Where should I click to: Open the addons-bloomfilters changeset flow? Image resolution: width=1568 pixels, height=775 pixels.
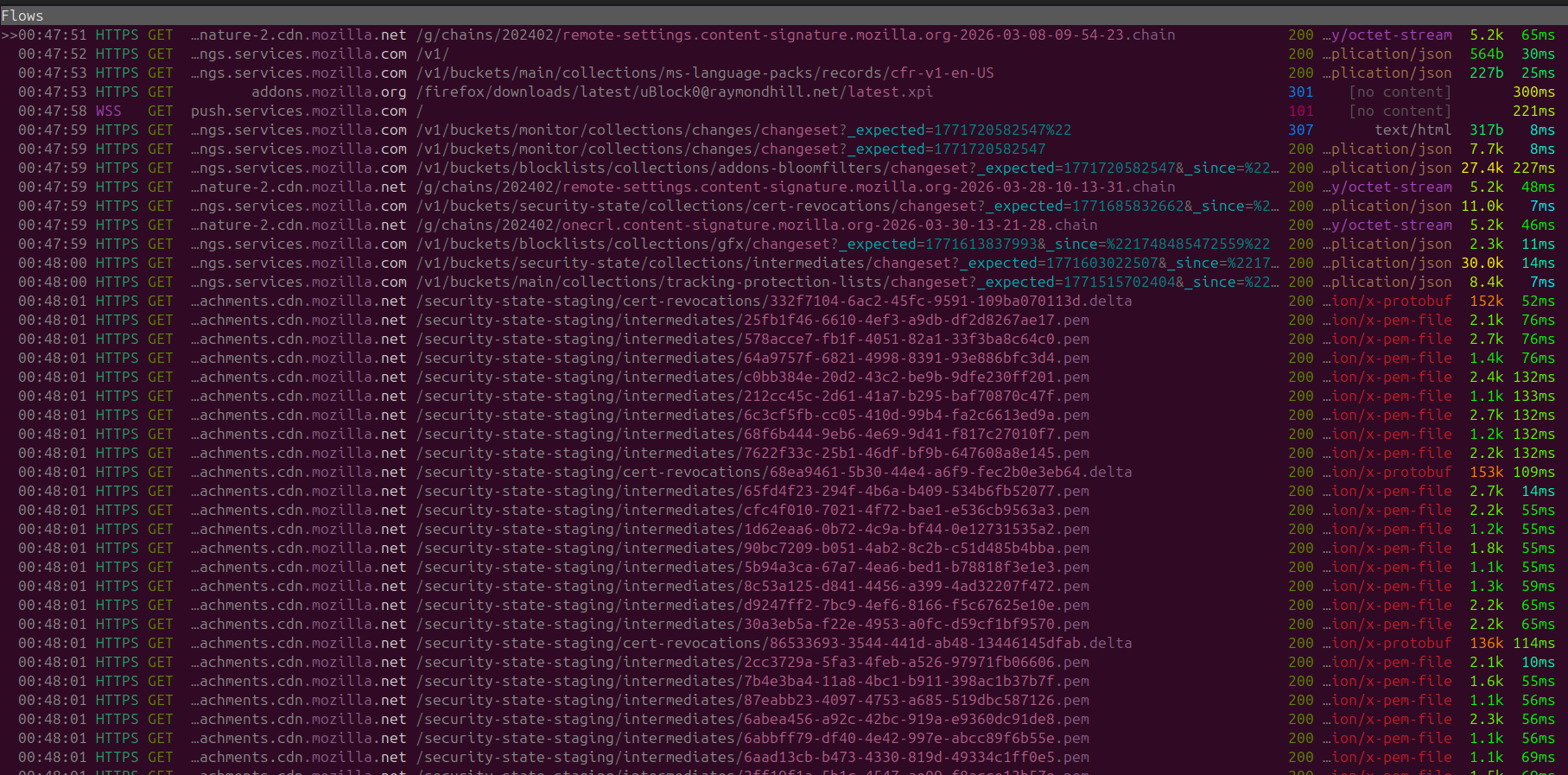784,168
